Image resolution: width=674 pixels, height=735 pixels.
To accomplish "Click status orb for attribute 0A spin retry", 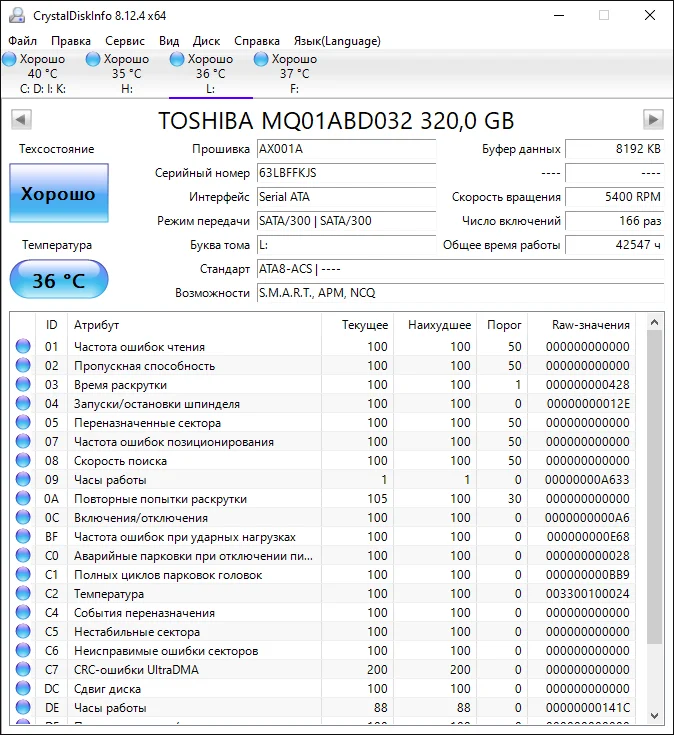I will (23, 498).
